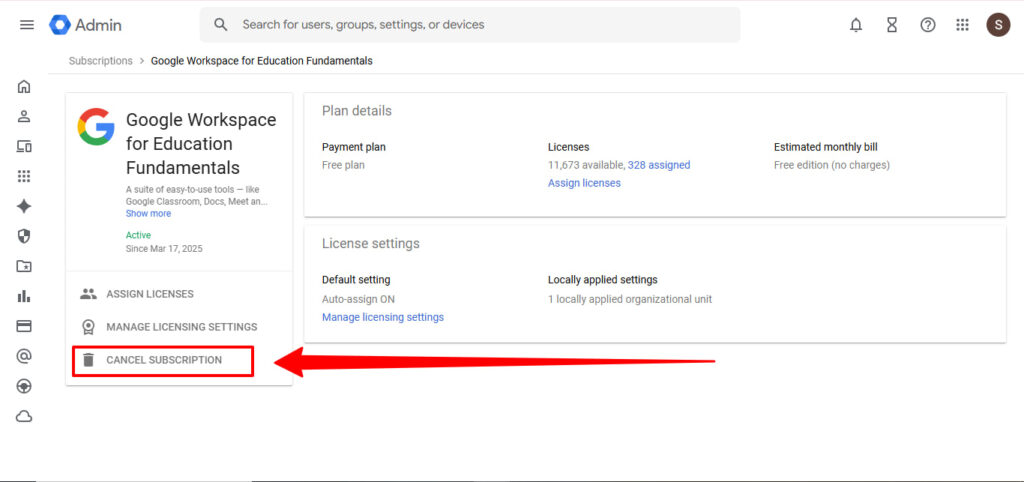Screen dimensions: 1024x482
Task: Click the notifications bell icon
Action: [856, 25]
